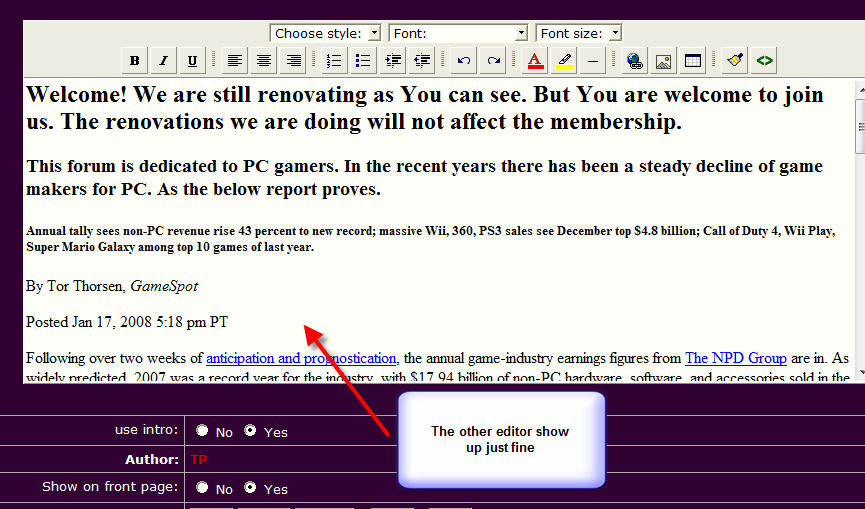Viewport: 865px width, 509px height.
Task: Open the anticipation and prognostication link
Action: click(x=301, y=358)
